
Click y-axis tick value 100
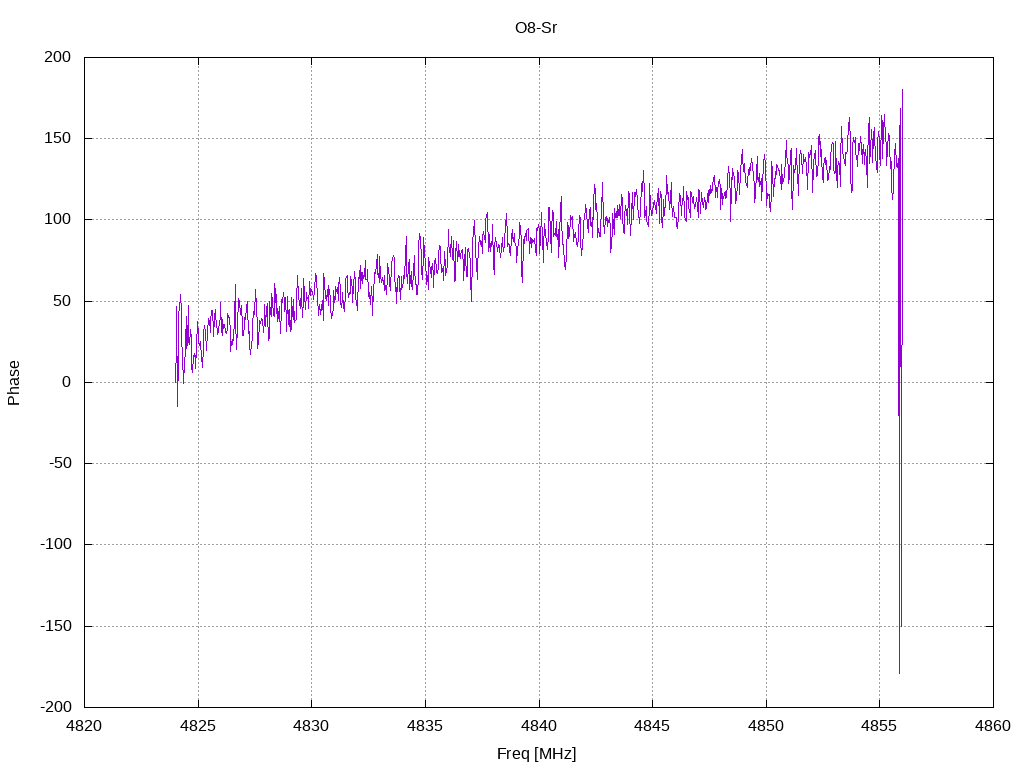57,219
